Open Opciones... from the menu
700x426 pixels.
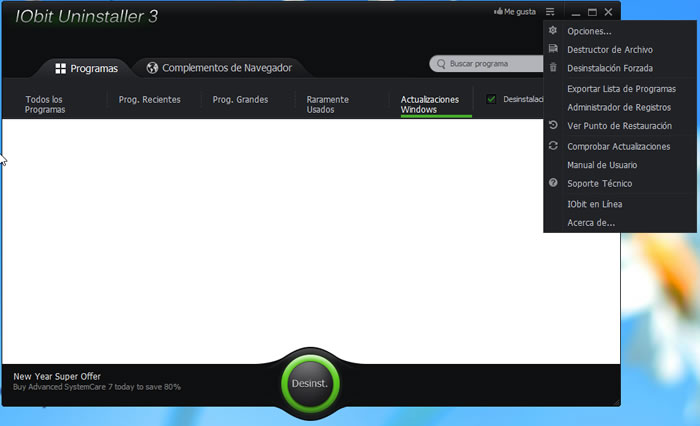(589, 31)
